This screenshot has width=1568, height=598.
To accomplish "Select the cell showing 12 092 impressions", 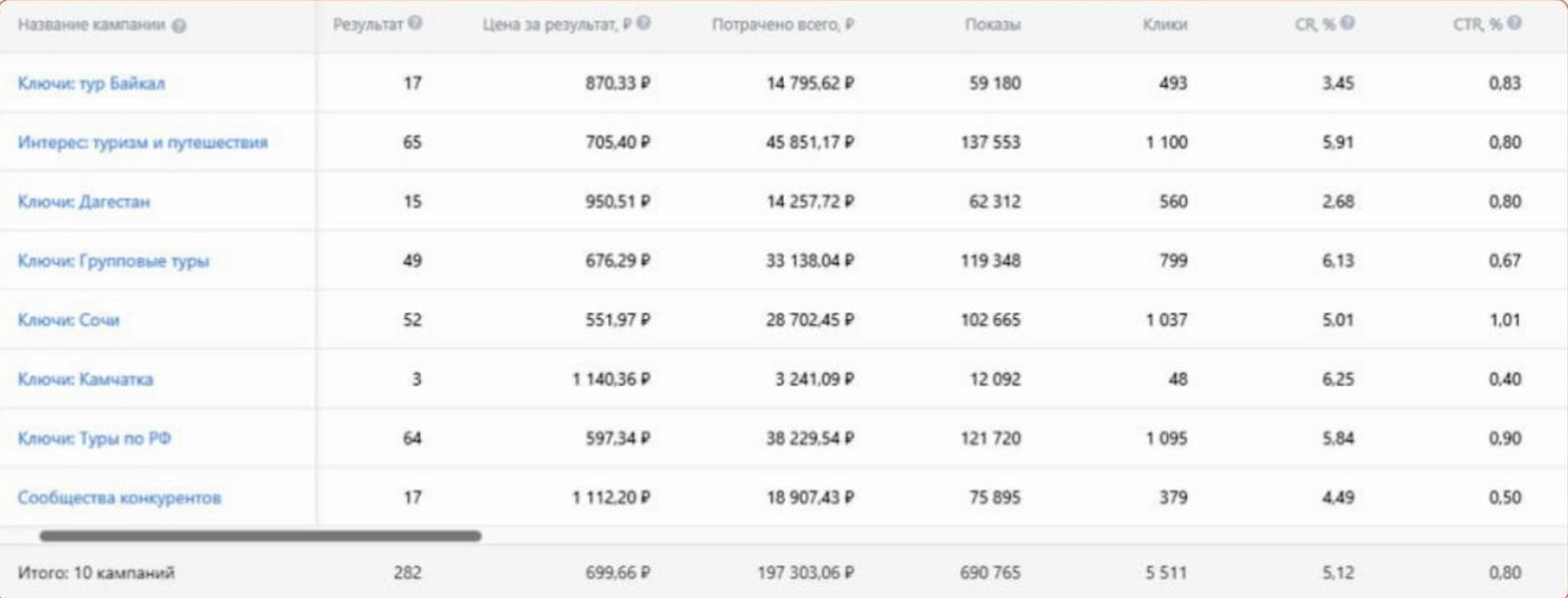I will [995, 379].
